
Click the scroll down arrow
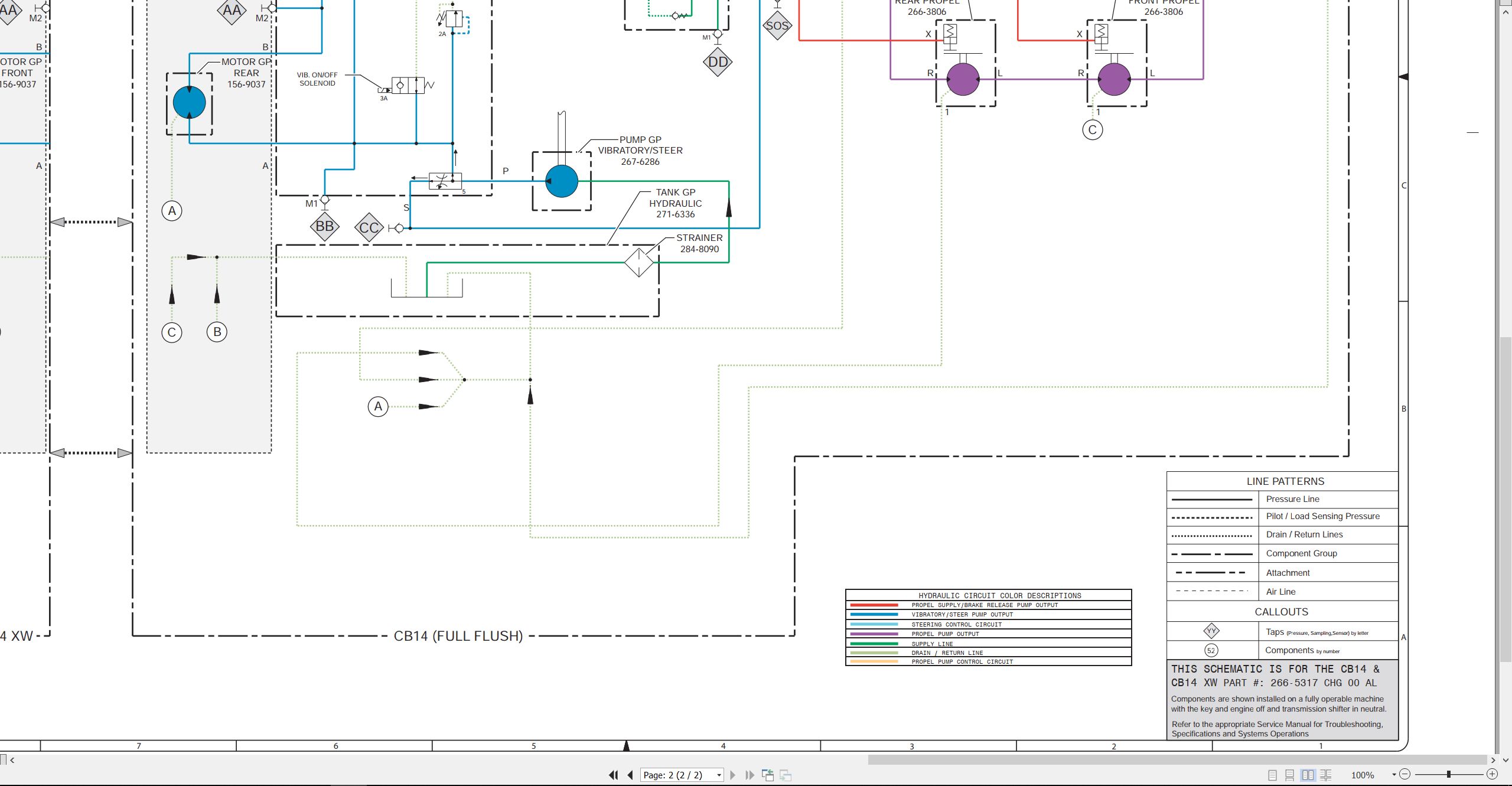click(x=1506, y=760)
